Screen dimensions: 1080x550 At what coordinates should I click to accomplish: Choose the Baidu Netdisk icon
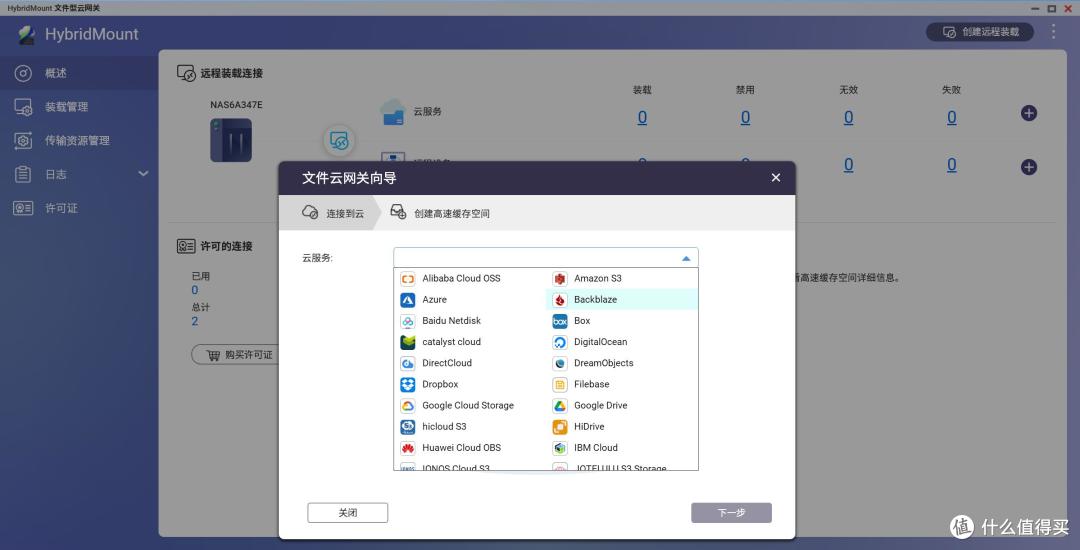point(408,321)
